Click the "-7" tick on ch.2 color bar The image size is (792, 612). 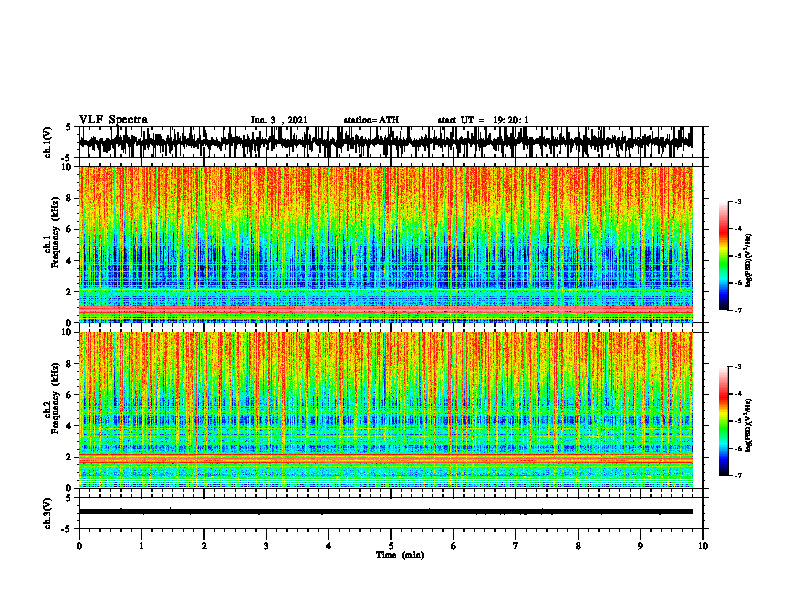pyautogui.click(x=737, y=476)
